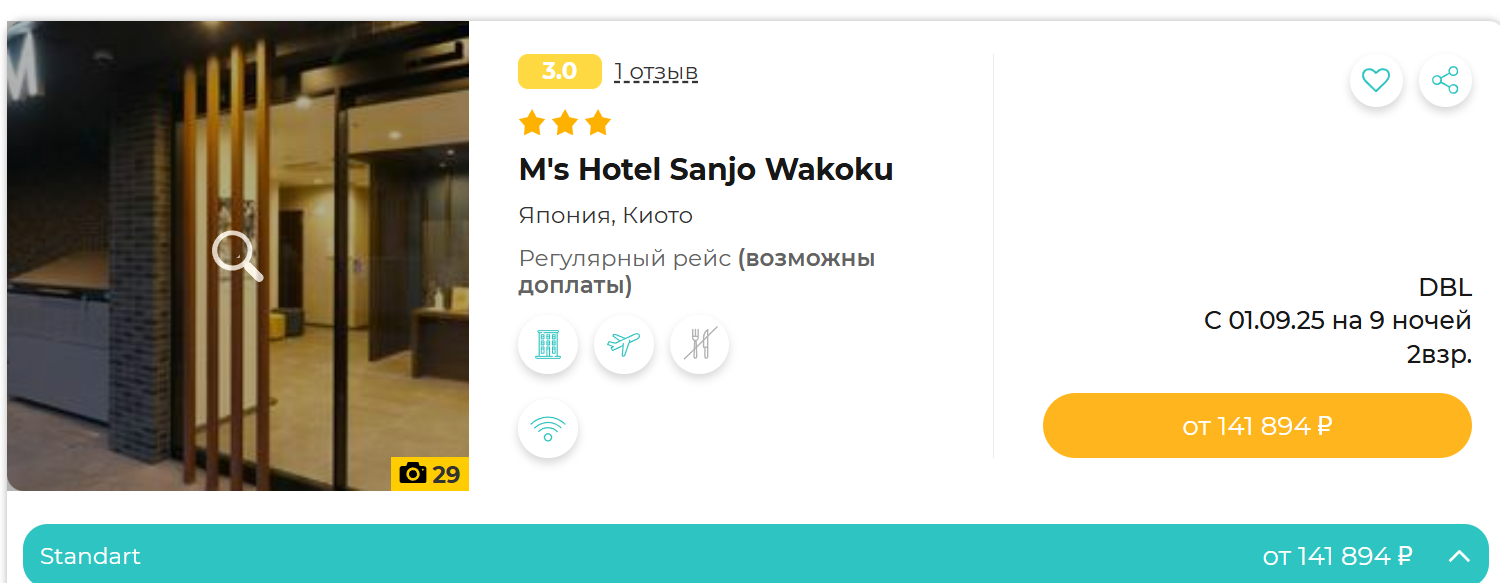Image resolution: width=1500 pixels, height=583 pixels.
Task: Click the price in the Standart bar
Action: [1337, 556]
